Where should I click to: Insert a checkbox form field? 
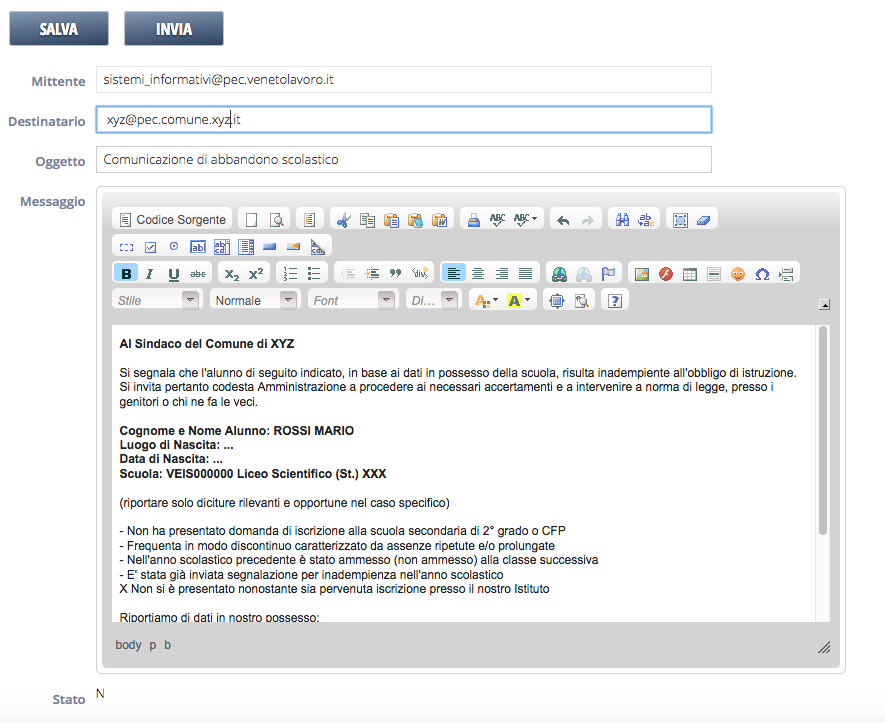pyautogui.click(x=150, y=246)
